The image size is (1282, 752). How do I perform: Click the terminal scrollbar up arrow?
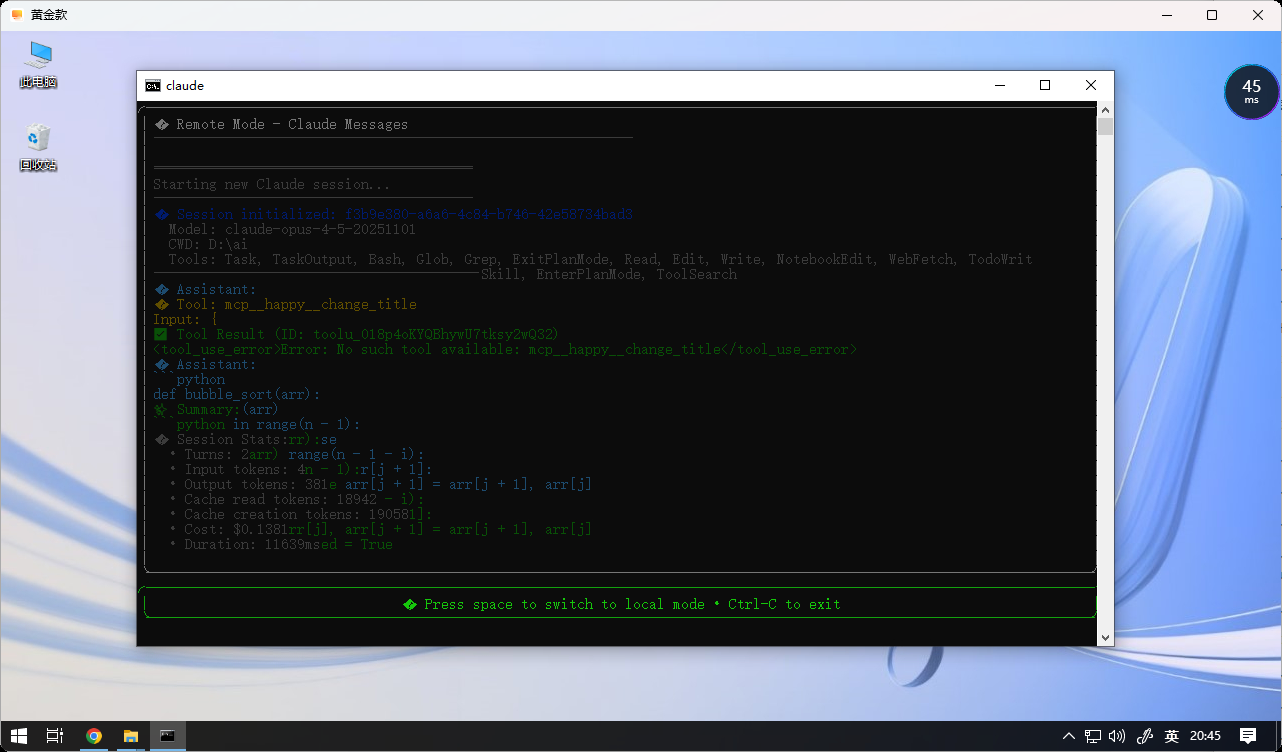[x=1105, y=109]
